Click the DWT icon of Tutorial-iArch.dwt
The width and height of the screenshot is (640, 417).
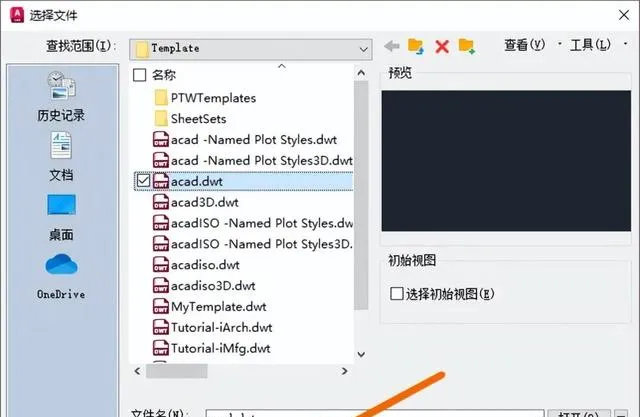161,327
